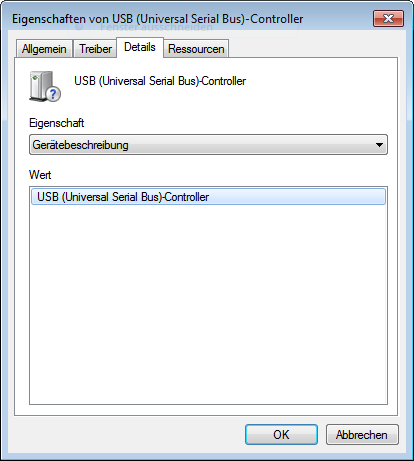This screenshot has width=414, height=461.
Task: Click blank panel area below the Wert list
Action: pyautogui.click(x=206, y=410)
